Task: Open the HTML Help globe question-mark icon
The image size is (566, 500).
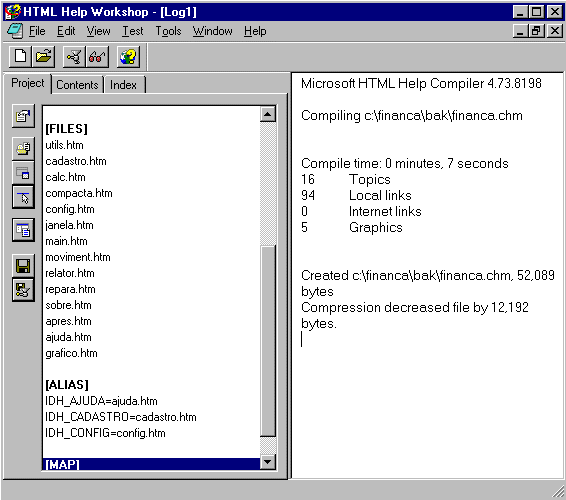Action: [x=129, y=57]
